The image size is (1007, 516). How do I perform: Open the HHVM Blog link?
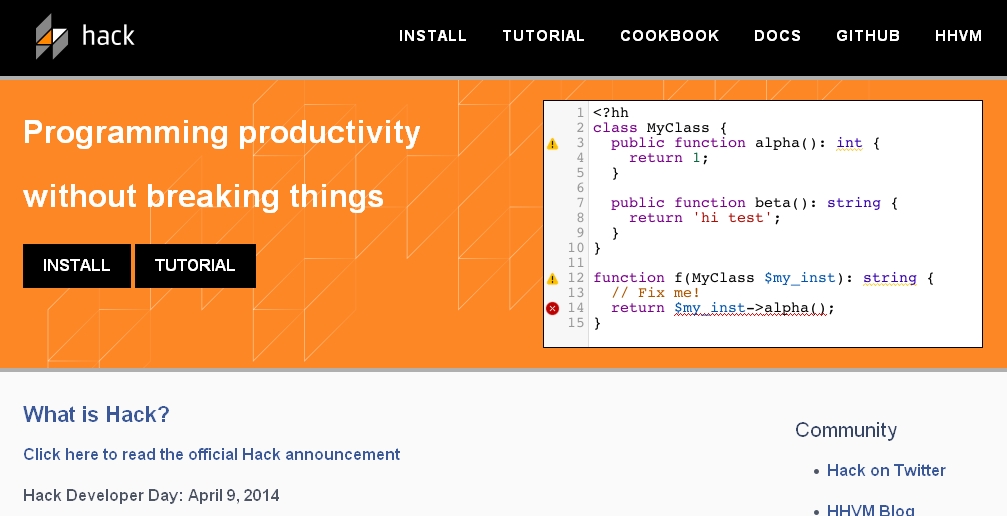(x=870, y=510)
